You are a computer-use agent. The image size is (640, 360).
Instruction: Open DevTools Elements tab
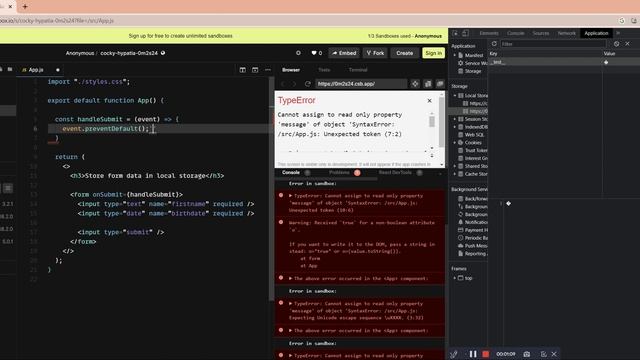pyautogui.click(x=489, y=33)
